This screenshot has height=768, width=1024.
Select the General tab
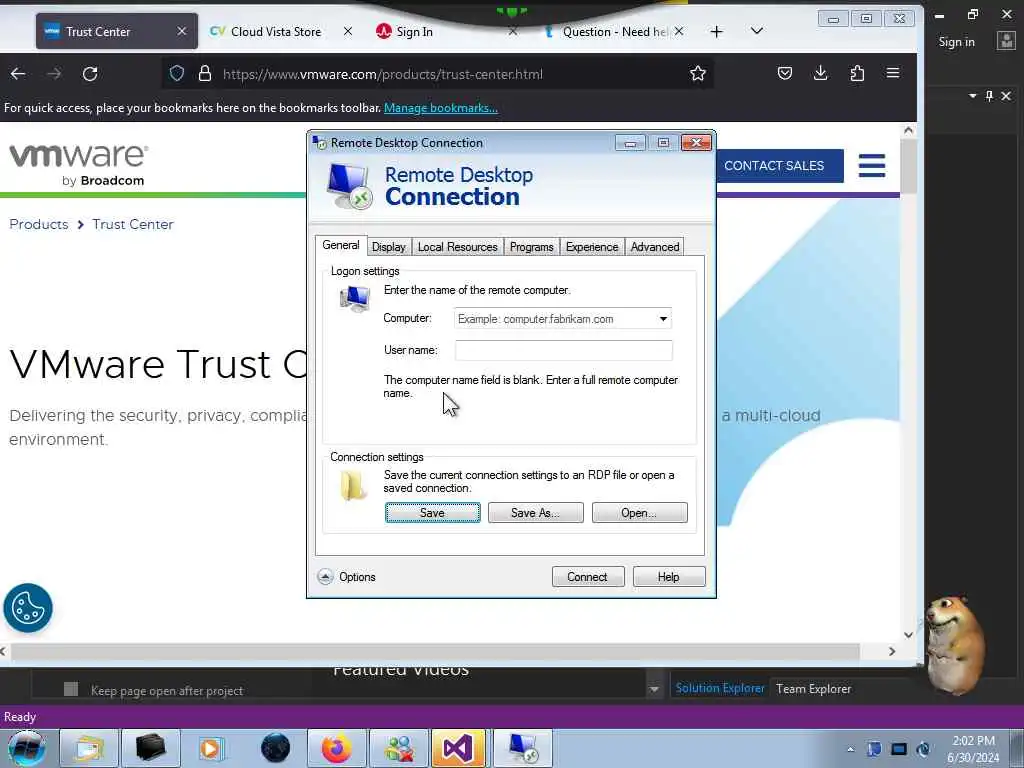341,245
